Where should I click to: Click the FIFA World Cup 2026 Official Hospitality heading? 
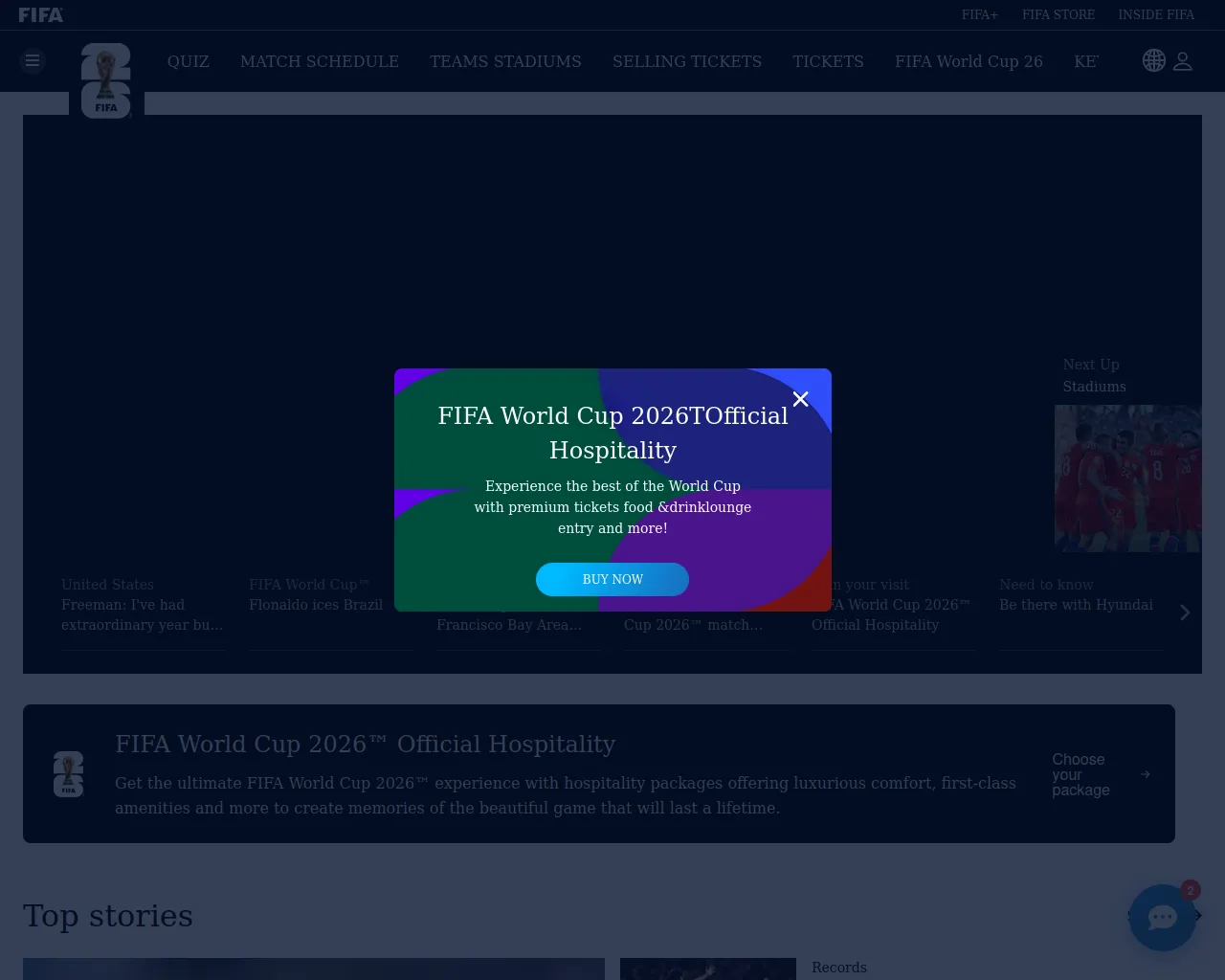(x=366, y=744)
